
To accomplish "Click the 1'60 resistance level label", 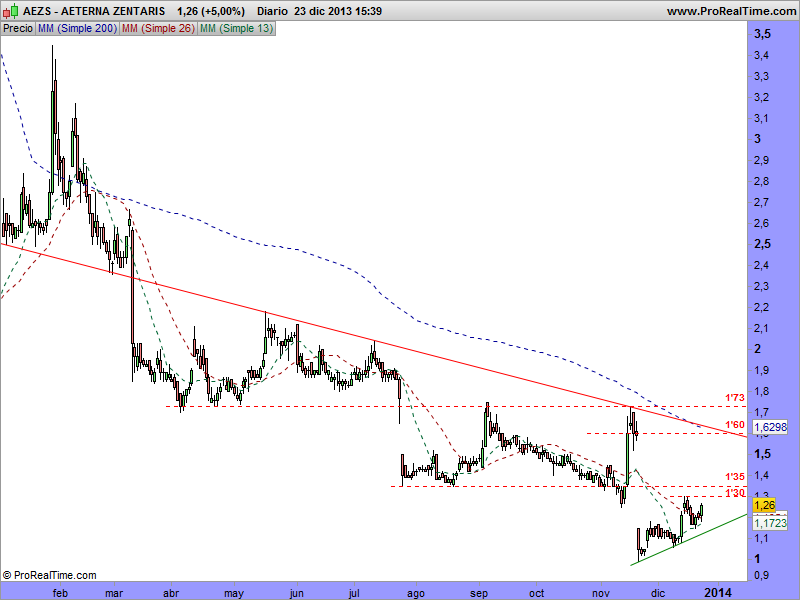I will coord(735,424).
